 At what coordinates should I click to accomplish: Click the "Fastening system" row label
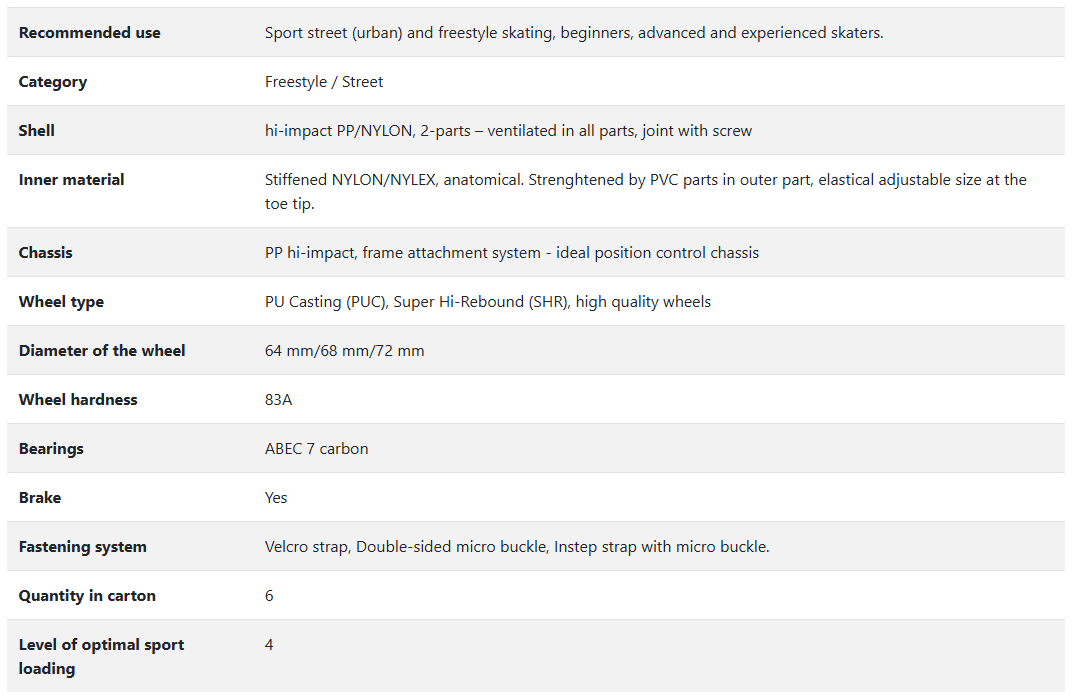[x=82, y=547]
